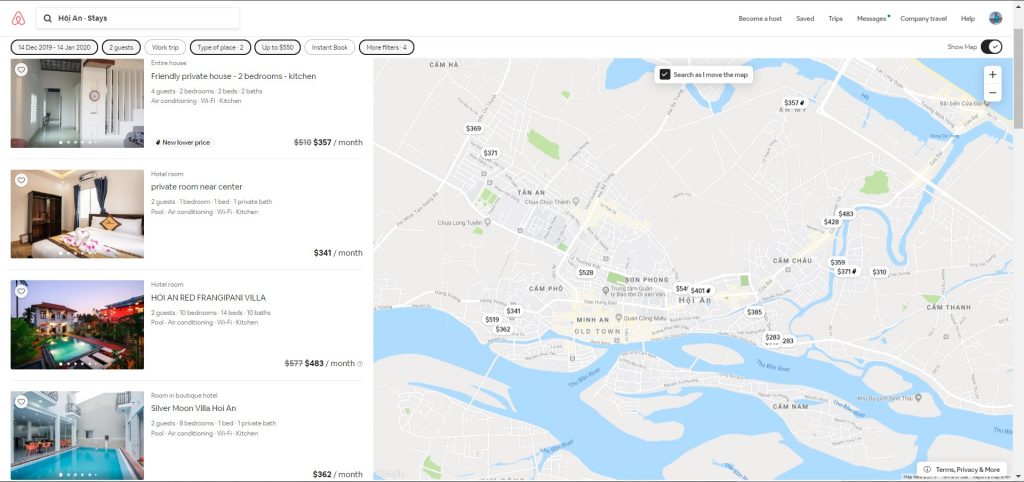Save private room near center via heart
Screen dimensions: 1024x482
coord(21,180)
